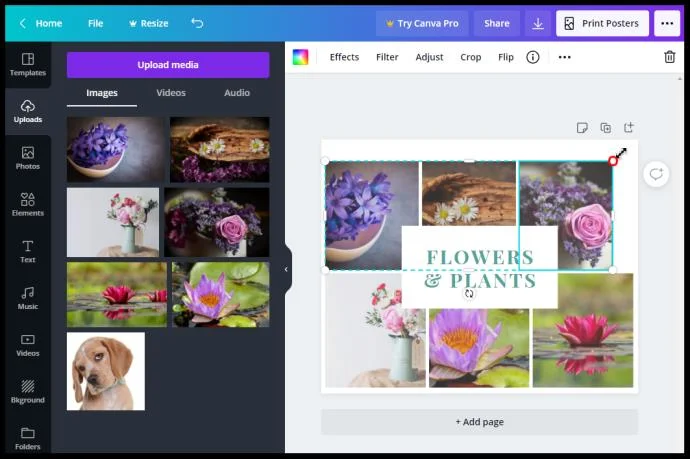Select the pink rose bouquet upload thumbnail
Image resolution: width=690 pixels, height=459 pixels.
tap(217, 222)
